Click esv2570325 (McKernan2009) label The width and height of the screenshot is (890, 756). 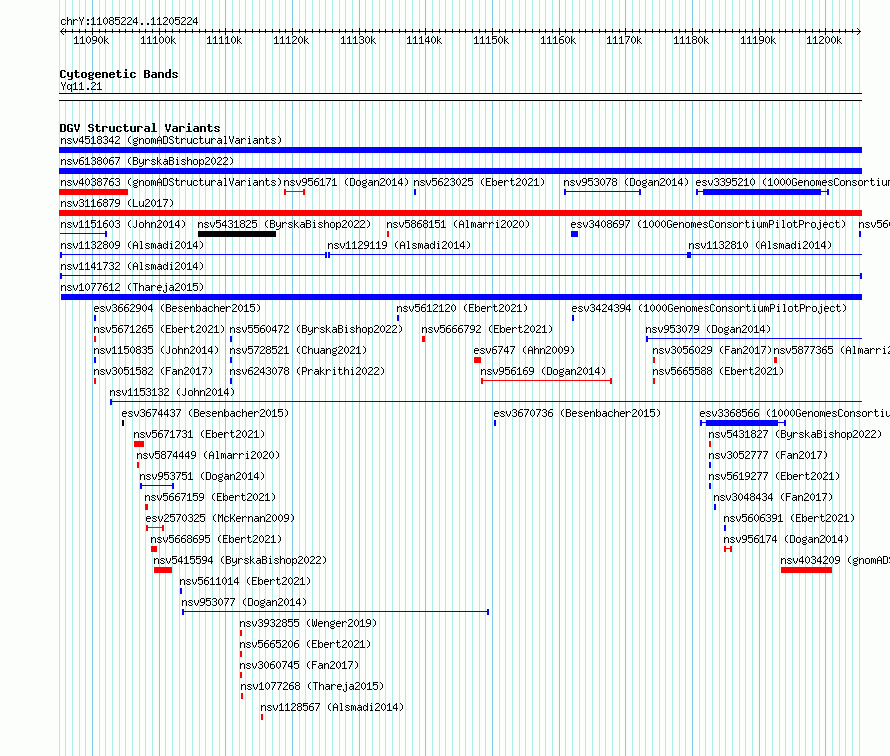click(x=220, y=518)
